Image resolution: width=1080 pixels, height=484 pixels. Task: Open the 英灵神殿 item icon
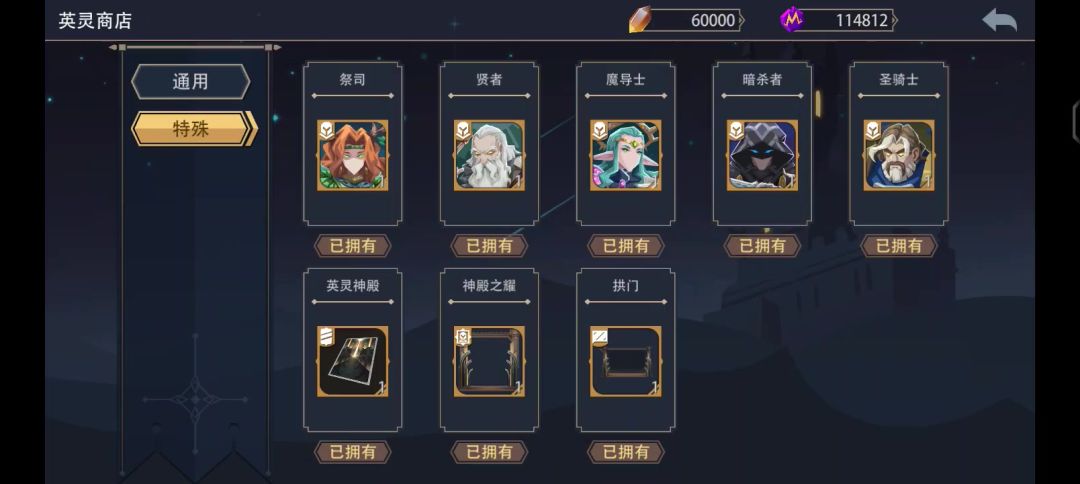pyautogui.click(x=353, y=361)
